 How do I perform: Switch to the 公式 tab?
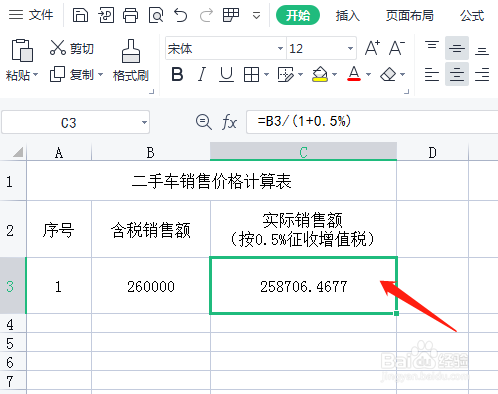472,15
